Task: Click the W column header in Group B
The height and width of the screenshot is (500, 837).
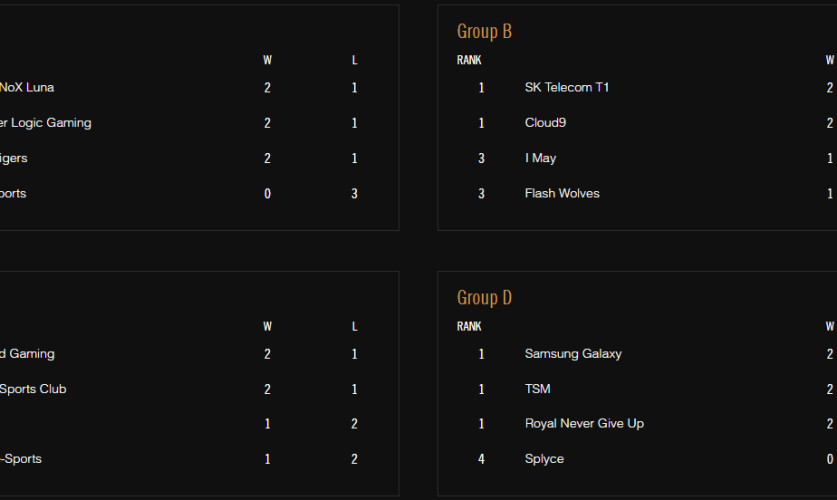Action: point(829,60)
